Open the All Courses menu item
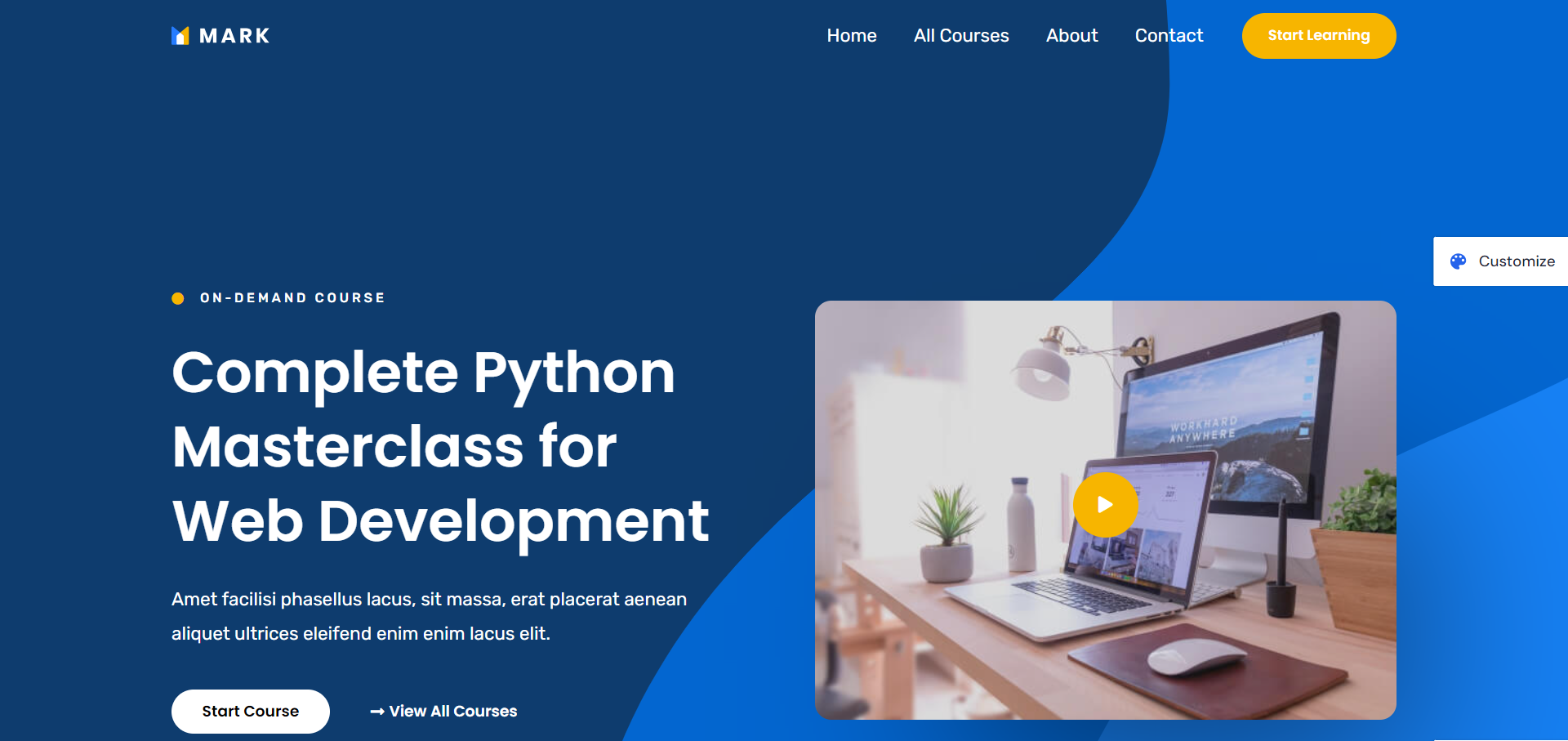Viewport: 1568px width, 741px height. 961,36
